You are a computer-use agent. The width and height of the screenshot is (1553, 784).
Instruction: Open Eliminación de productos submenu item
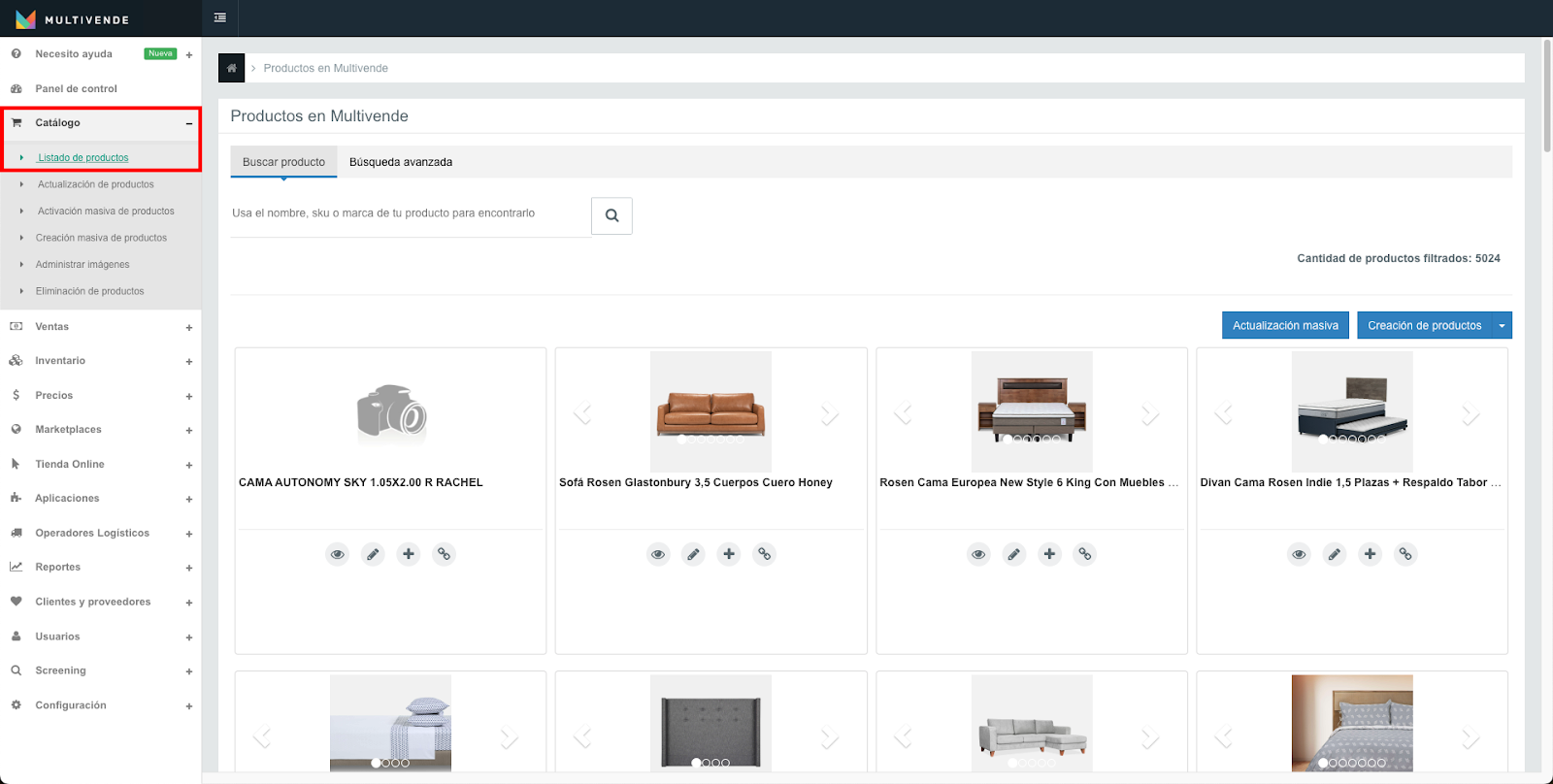(89, 291)
